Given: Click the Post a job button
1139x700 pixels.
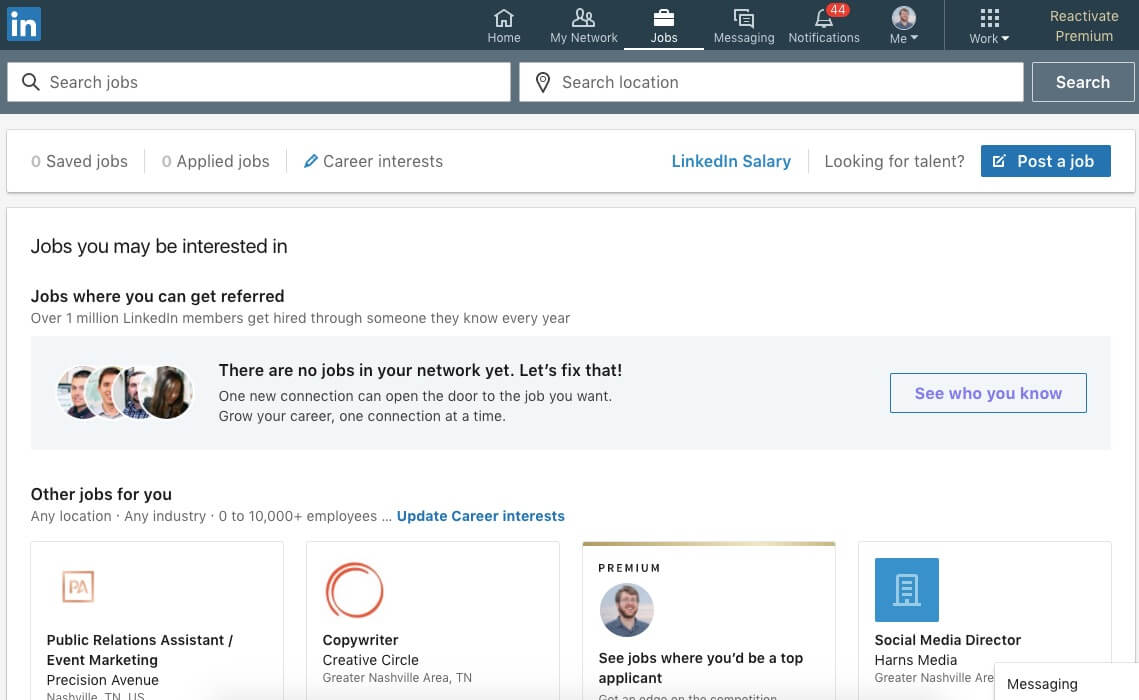Looking at the screenshot, I should pos(1045,161).
